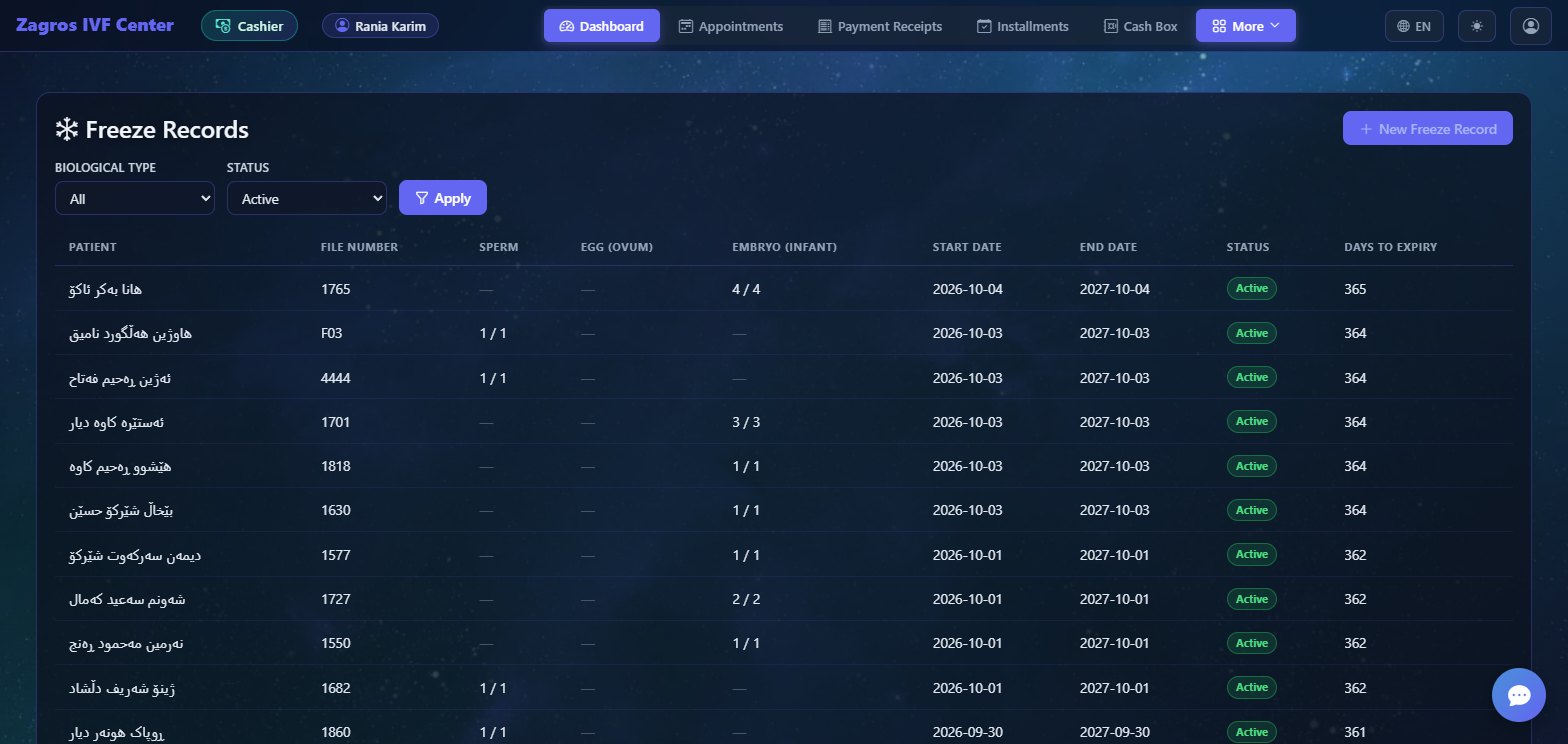This screenshot has height=744, width=1568.
Task: Click end date 2027-09-30
Action: click(1115, 732)
